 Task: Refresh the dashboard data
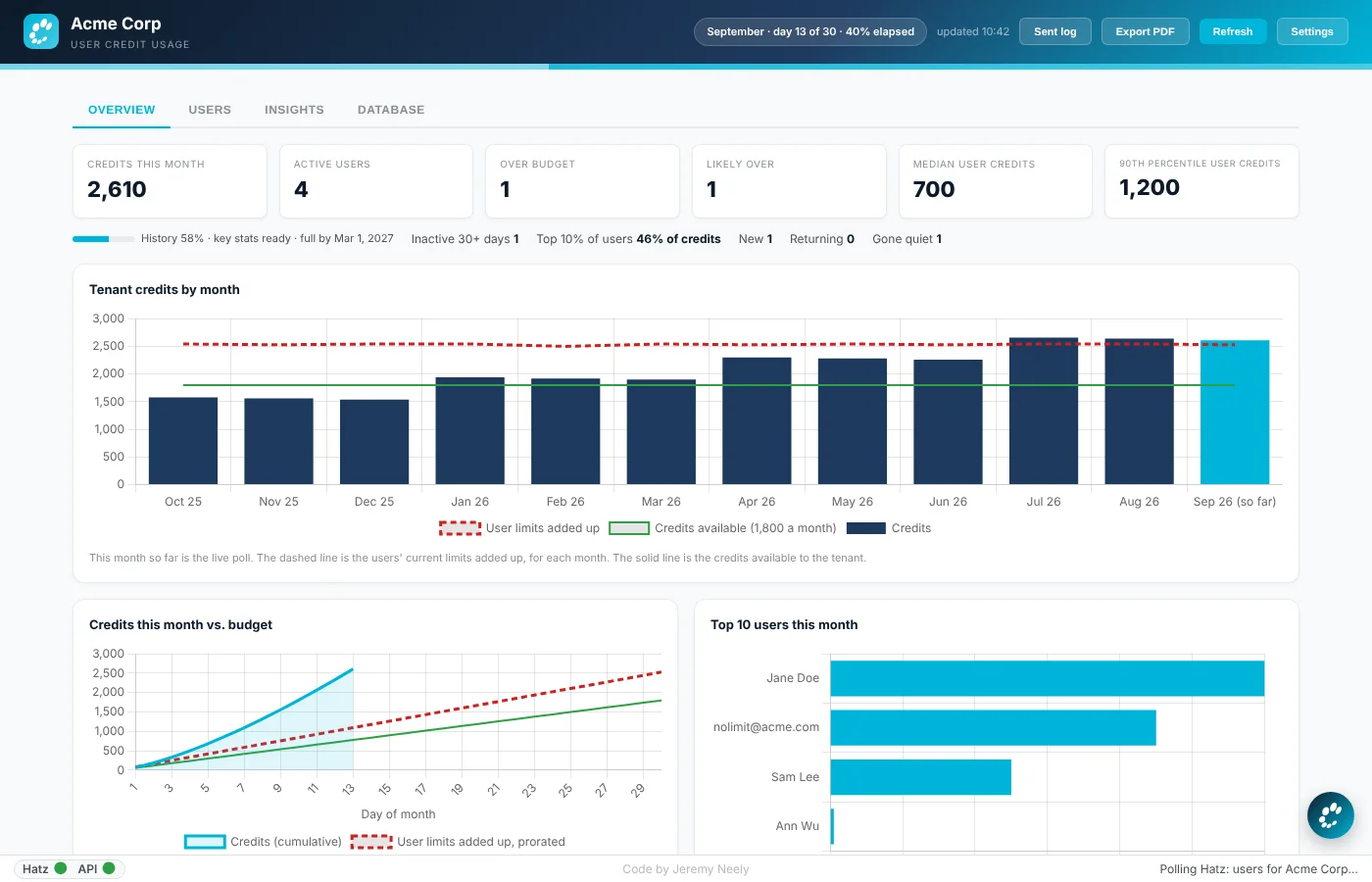pyautogui.click(x=1233, y=31)
